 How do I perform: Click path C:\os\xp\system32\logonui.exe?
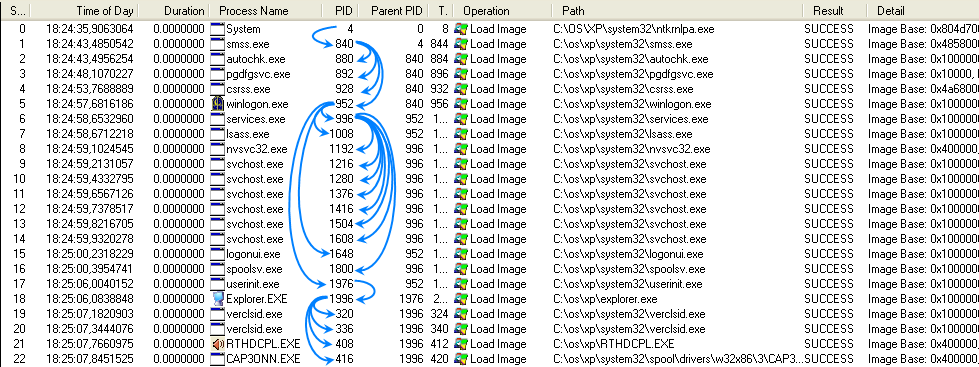click(x=628, y=254)
